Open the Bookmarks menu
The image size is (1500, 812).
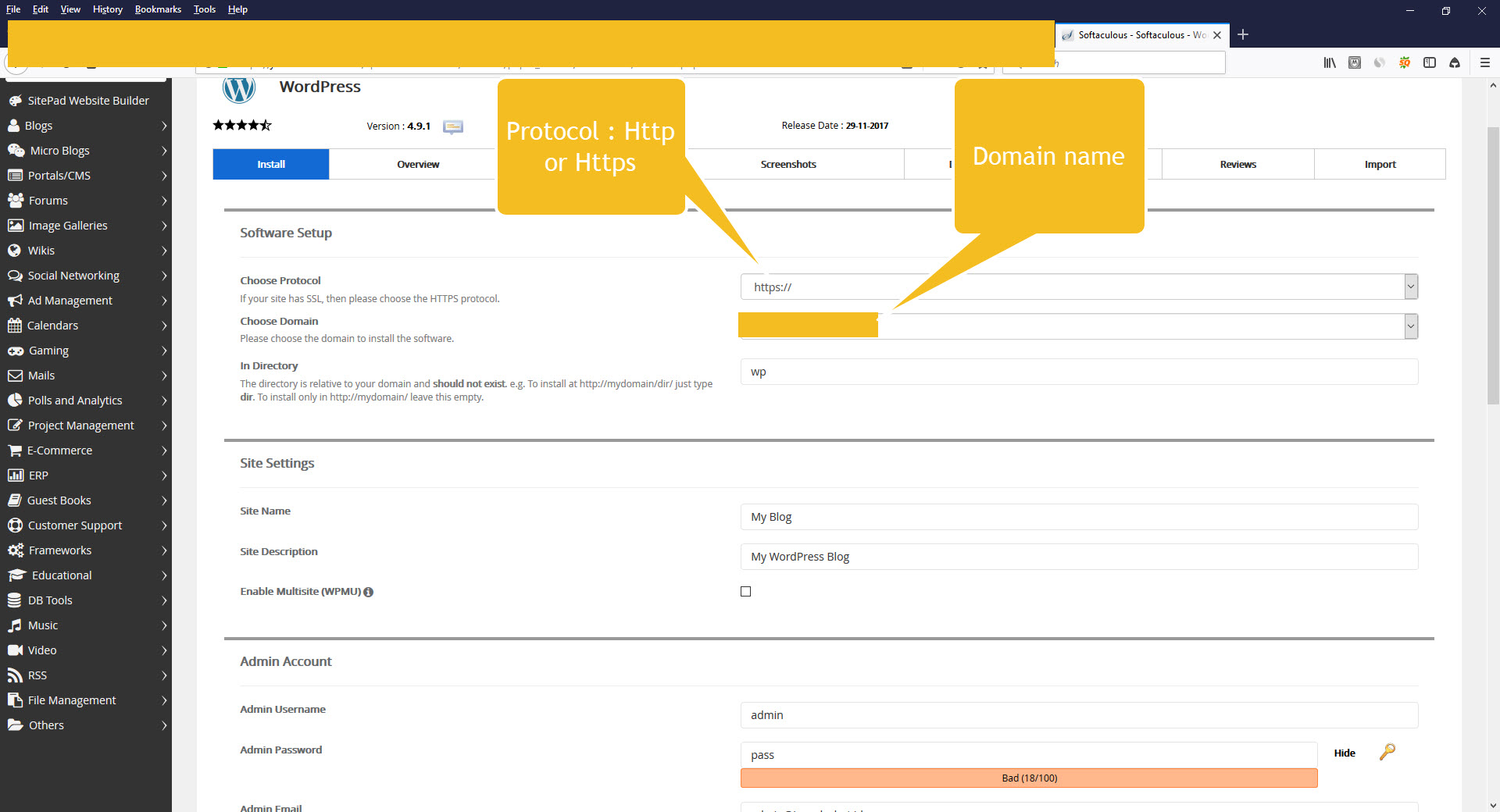158,9
